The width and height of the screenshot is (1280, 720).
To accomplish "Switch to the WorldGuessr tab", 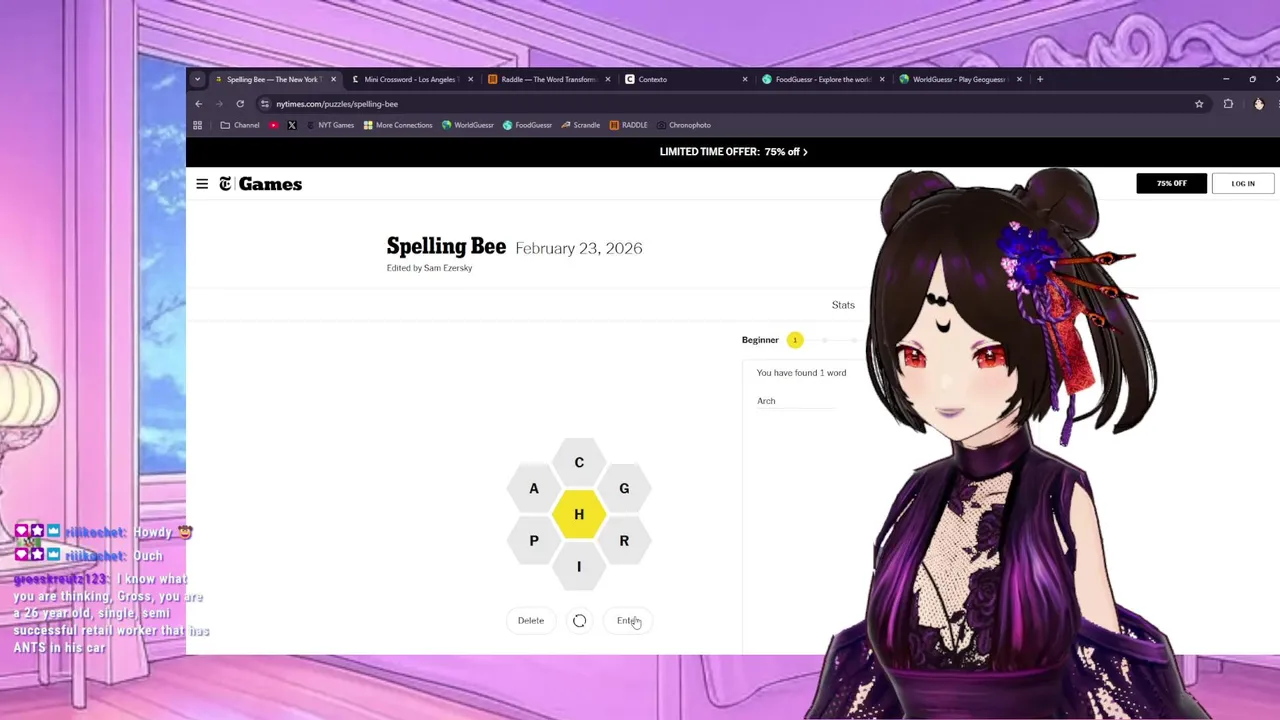I will point(959,79).
